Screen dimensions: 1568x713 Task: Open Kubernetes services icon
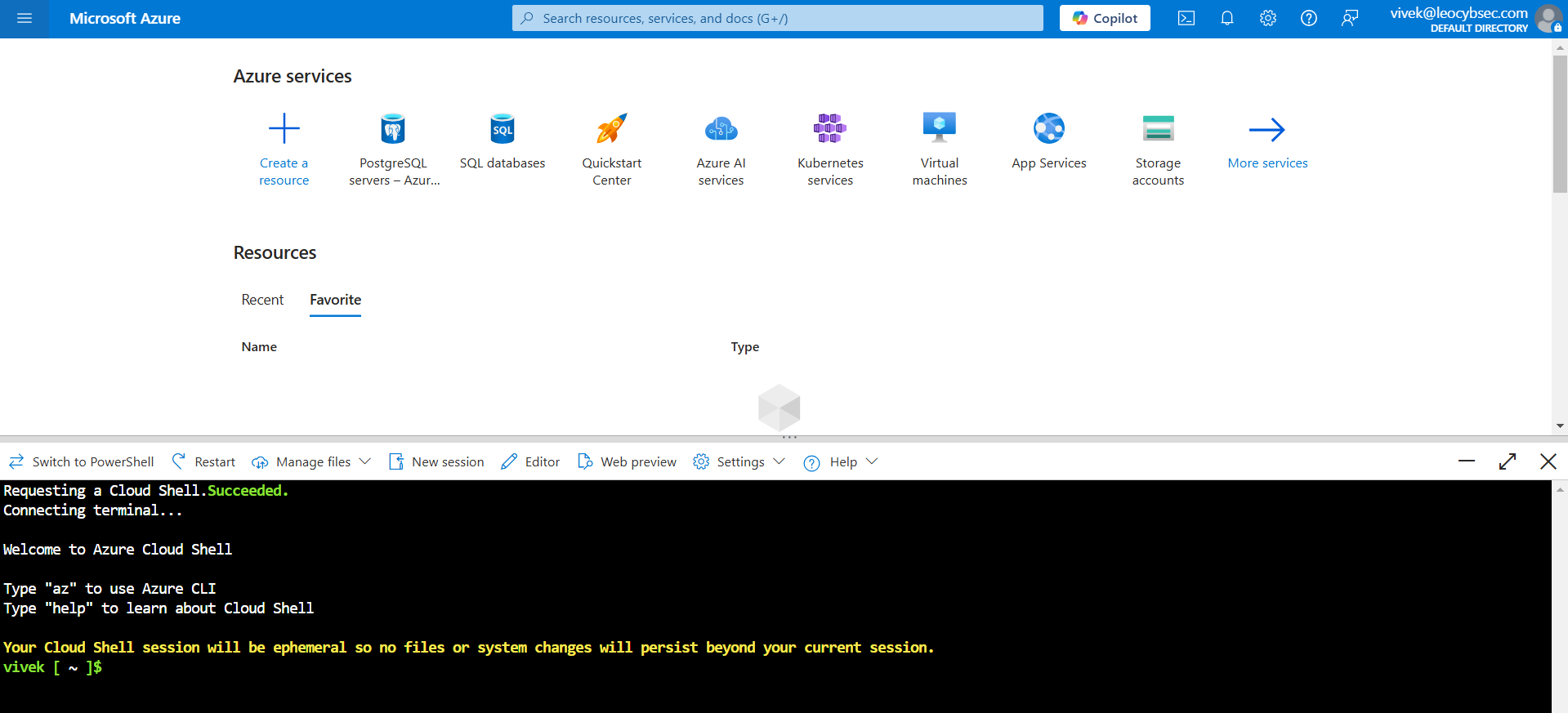830,128
